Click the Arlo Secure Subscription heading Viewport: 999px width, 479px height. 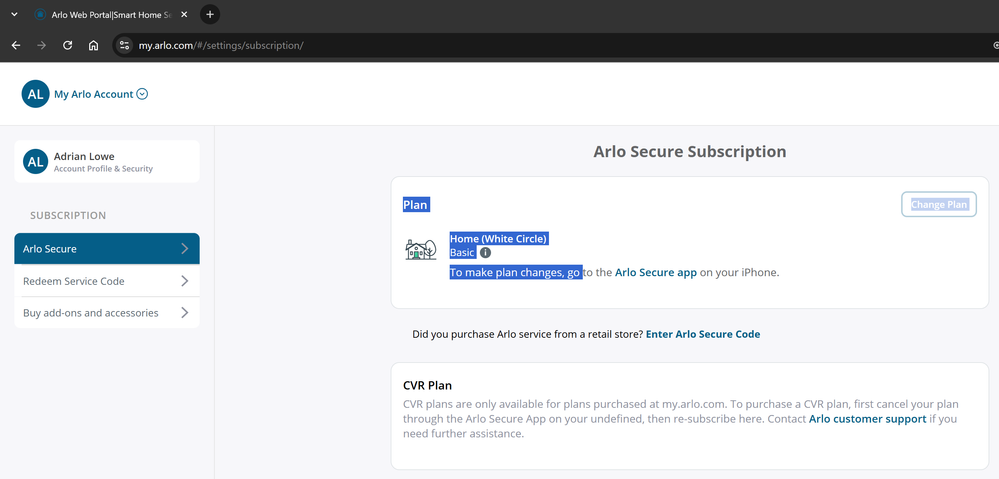pos(690,152)
